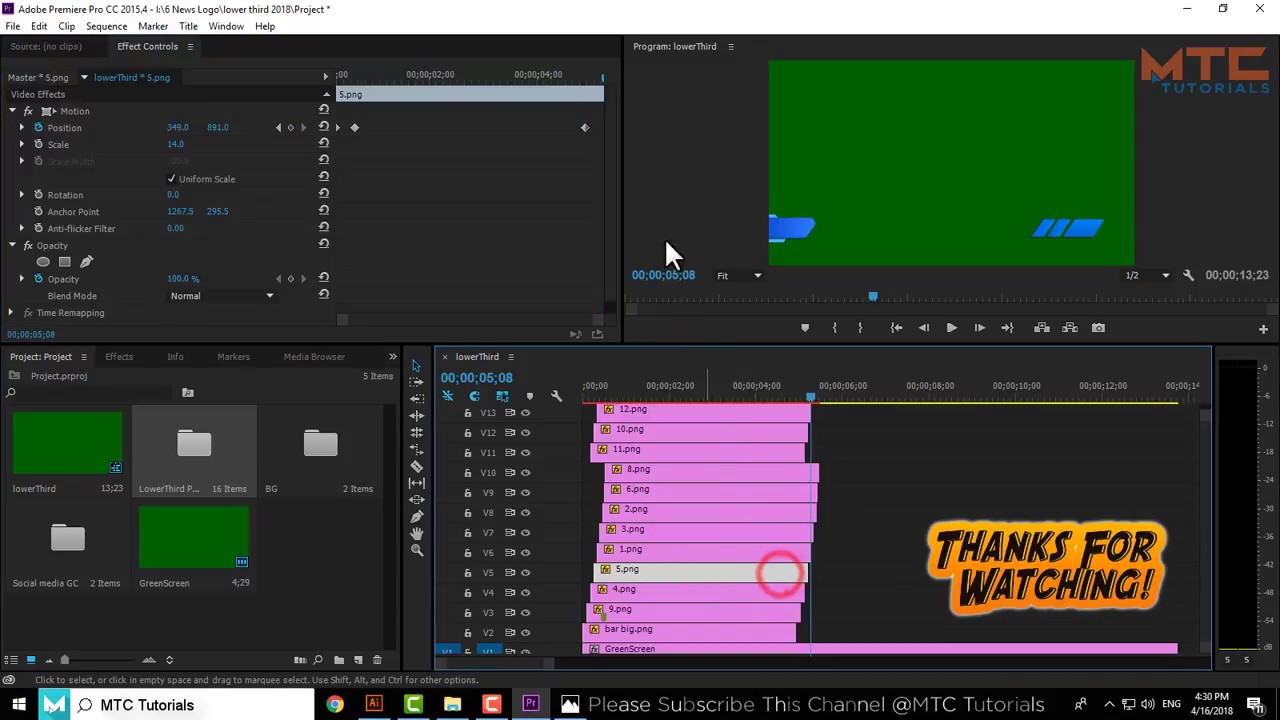This screenshot has height=720, width=1280.
Task: Expand the Position property
Action: coord(21,127)
